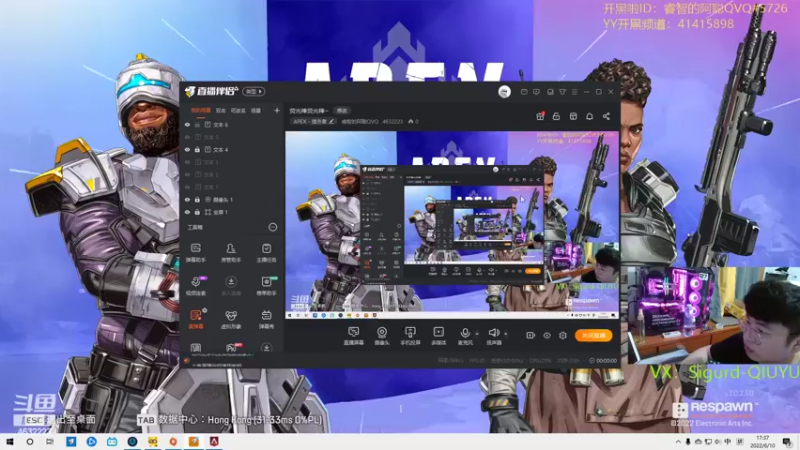Open the hamburger menu icon in title bar
Image resolution: width=800 pixels, height=450 pixels.
(x=574, y=92)
